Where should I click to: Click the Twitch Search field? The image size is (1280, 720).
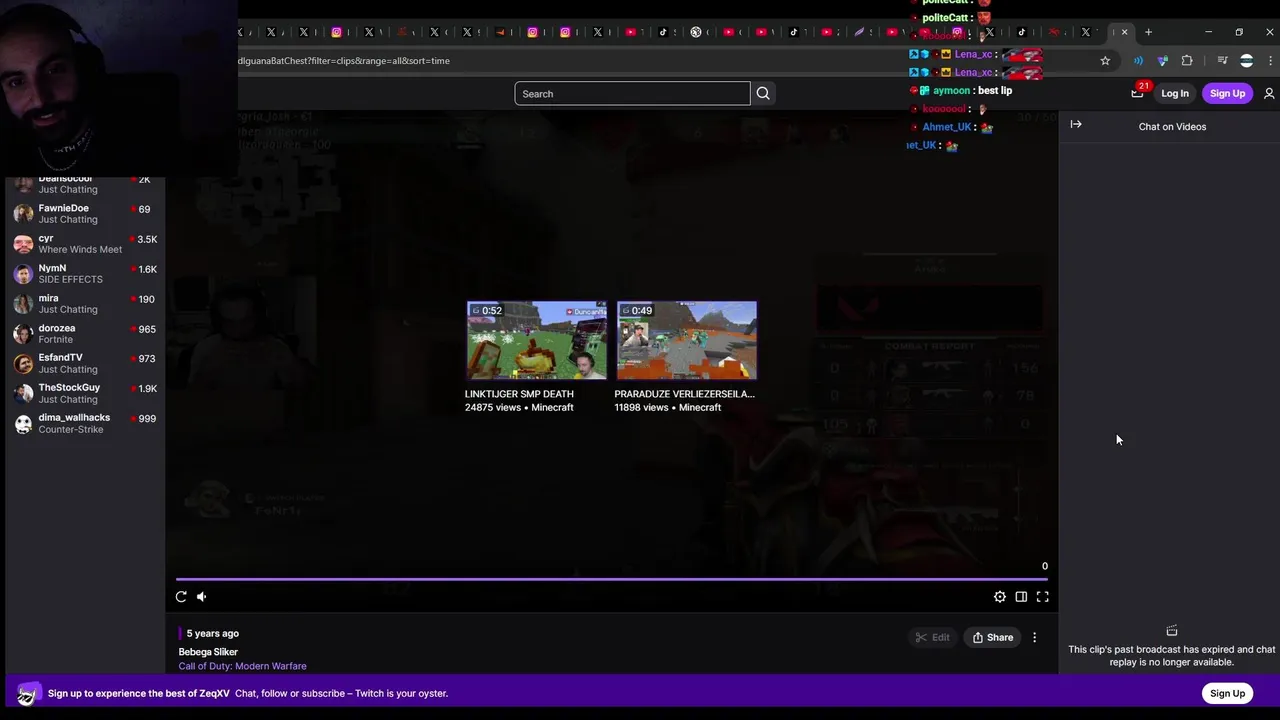pyautogui.click(x=632, y=94)
